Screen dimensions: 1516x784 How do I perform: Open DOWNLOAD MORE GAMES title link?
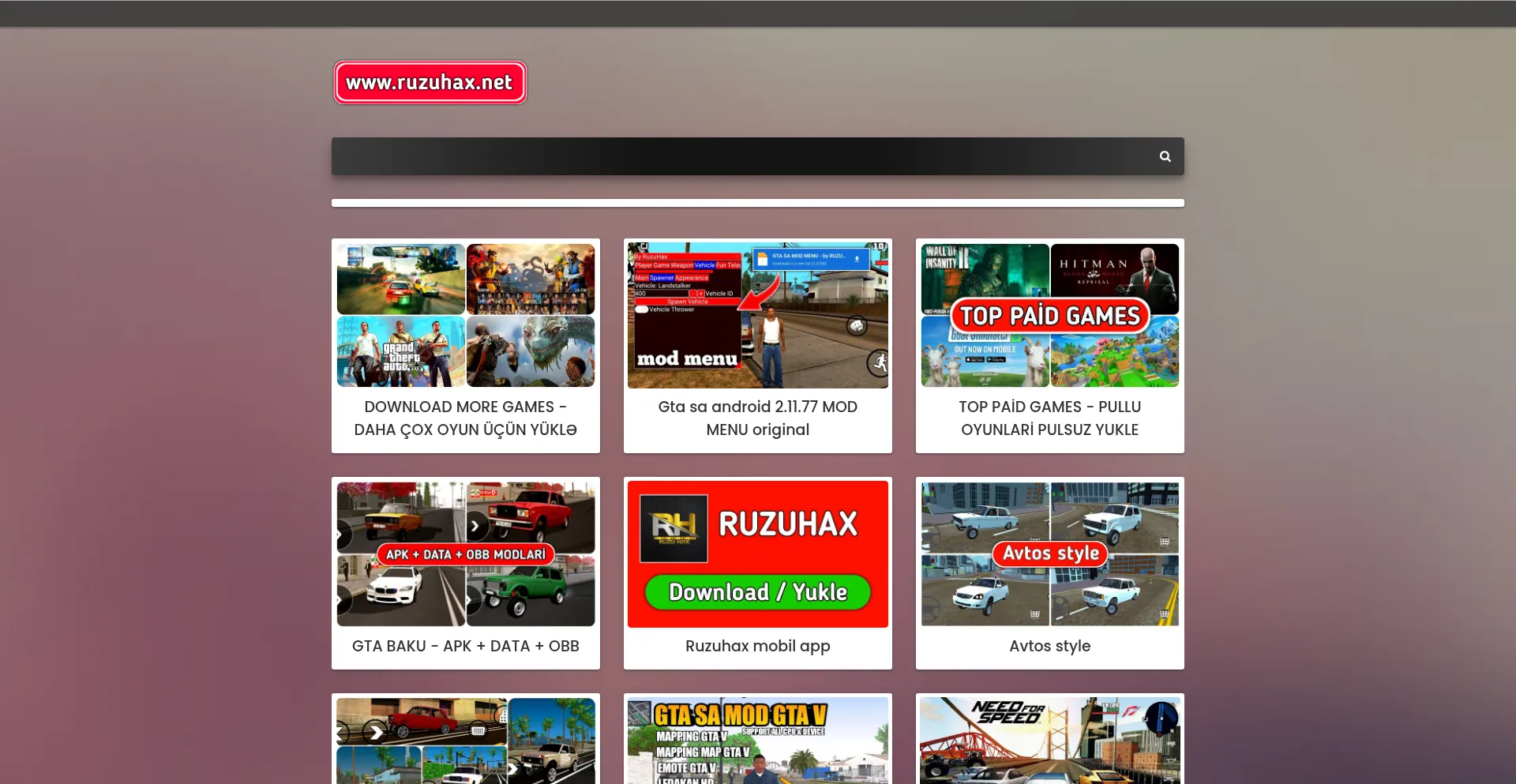pyautogui.click(x=465, y=418)
